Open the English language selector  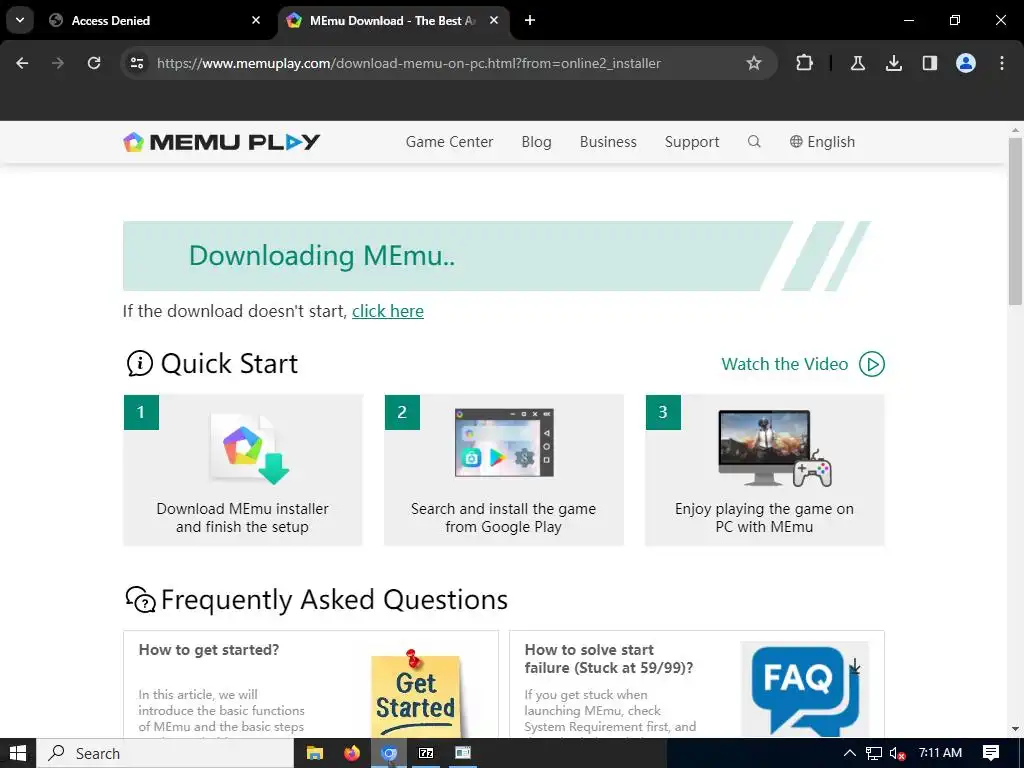822,142
